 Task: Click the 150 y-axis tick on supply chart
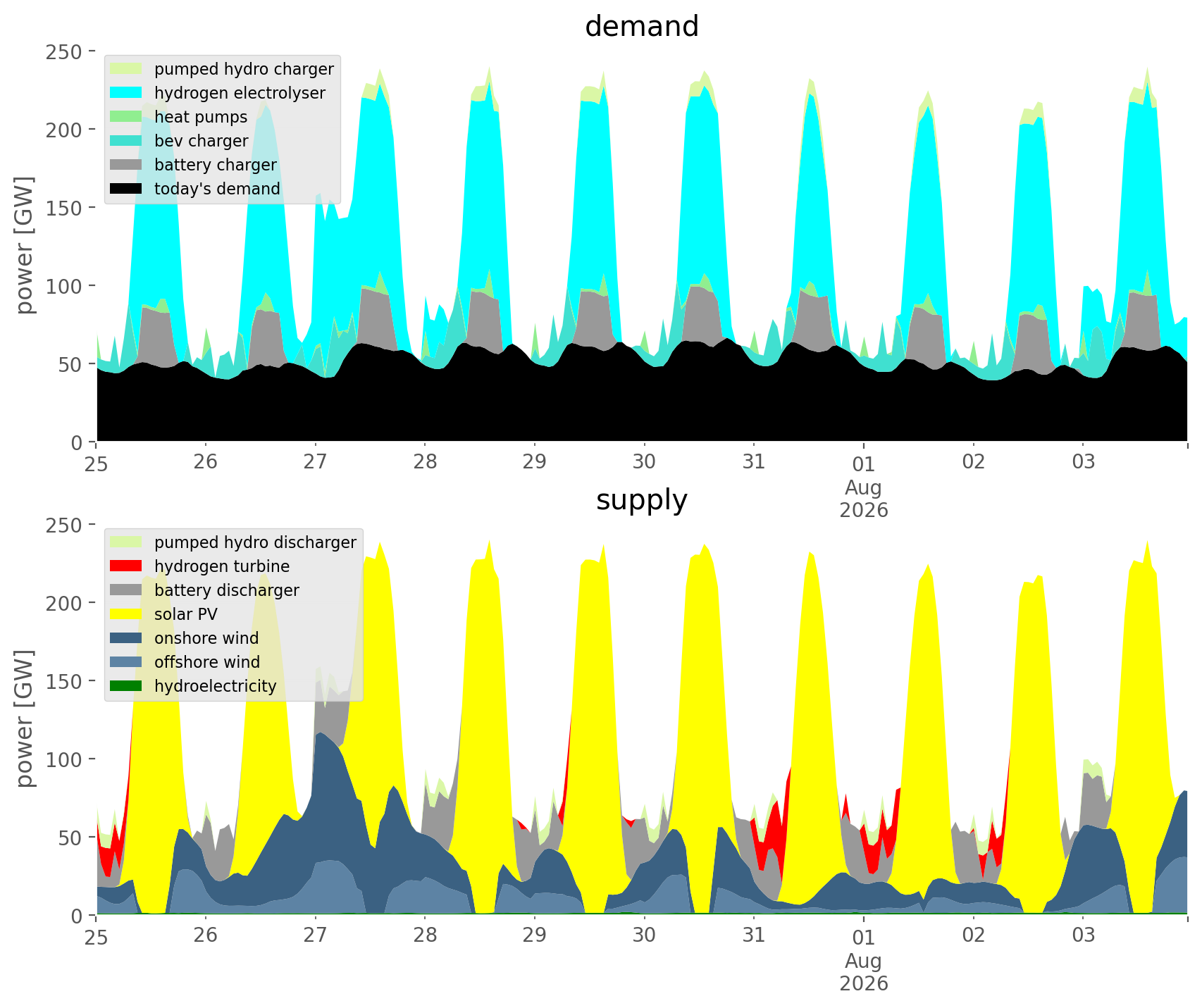(x=66, y=682)
